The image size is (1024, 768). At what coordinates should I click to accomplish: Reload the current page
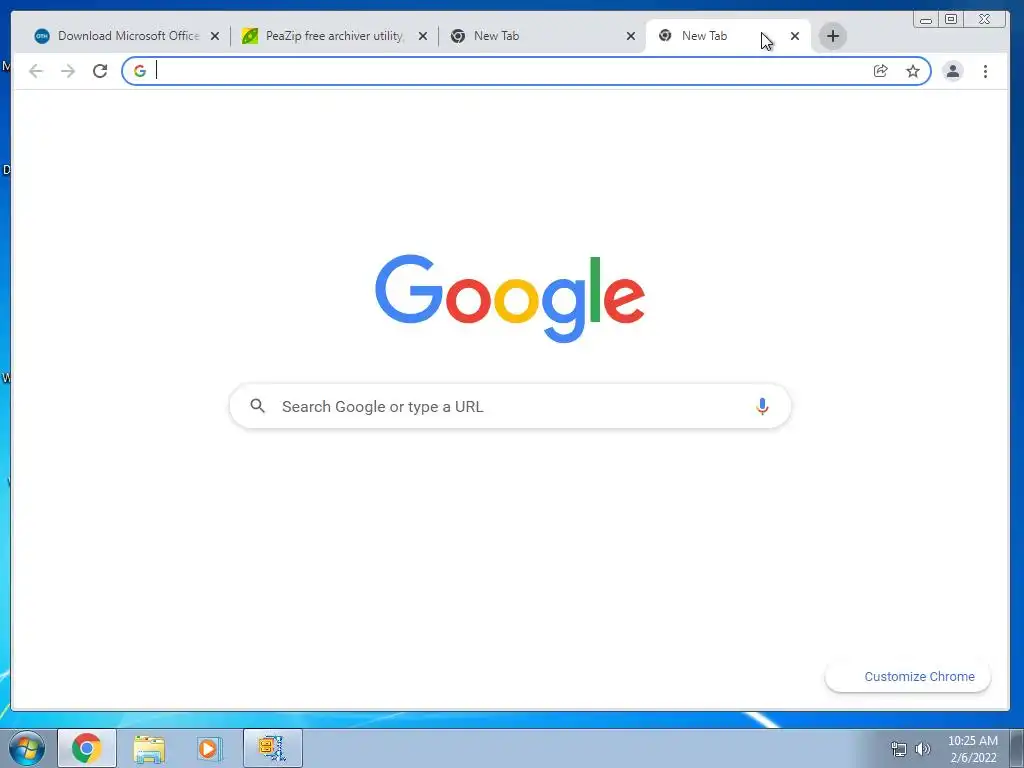coord(100,71)
